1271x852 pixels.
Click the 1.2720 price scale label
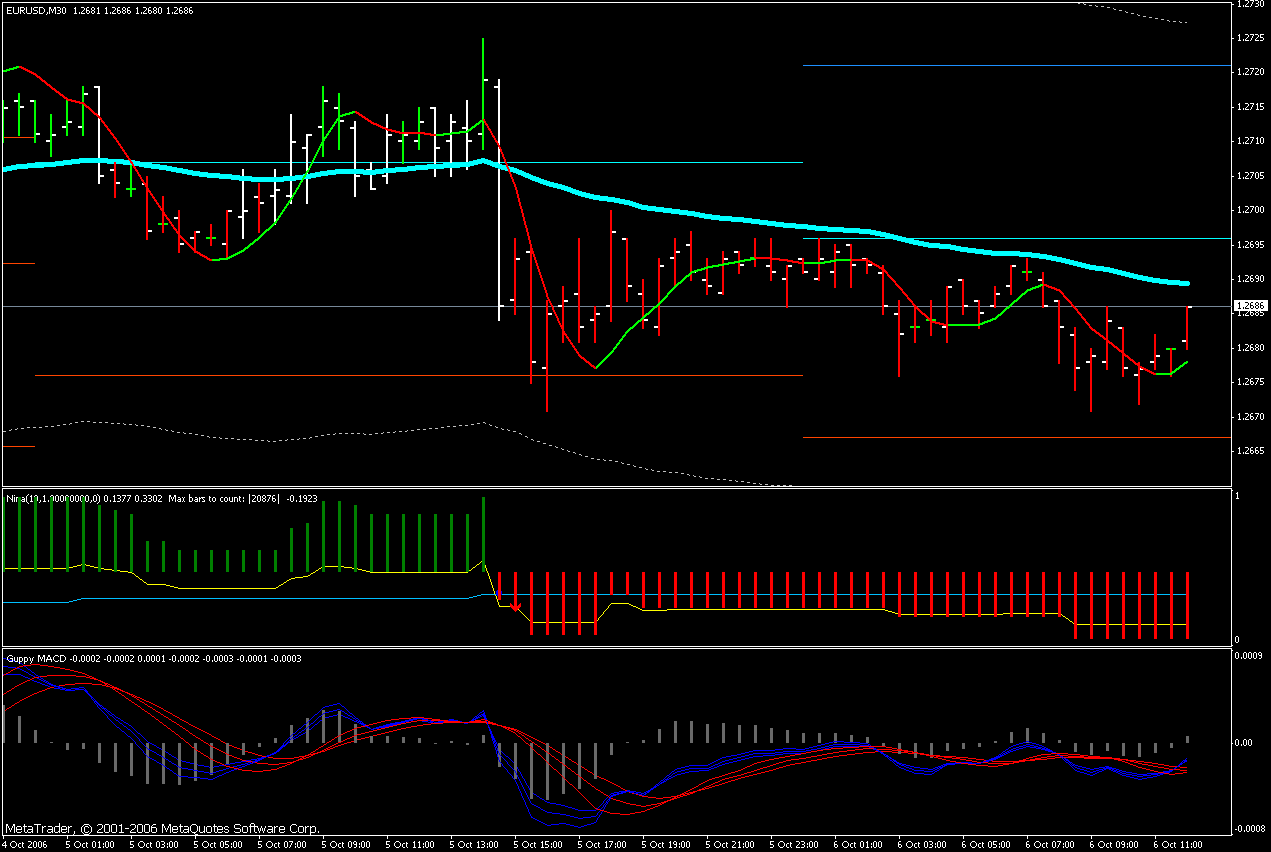click(x=1248, y=72)
